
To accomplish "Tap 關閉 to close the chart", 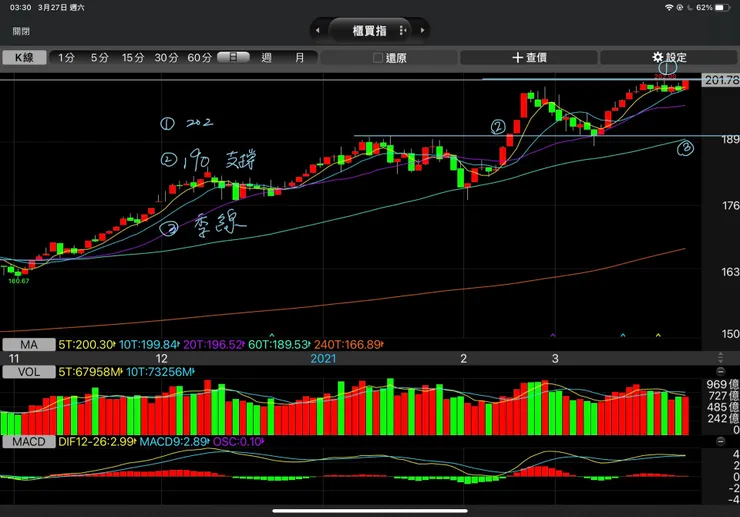I will tap(21, 31).
